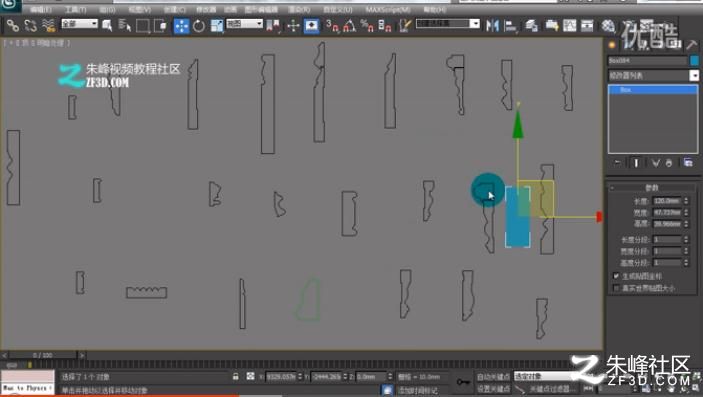
Task: Click the 3ds Max application logo button
Action: tap(10, 5)
